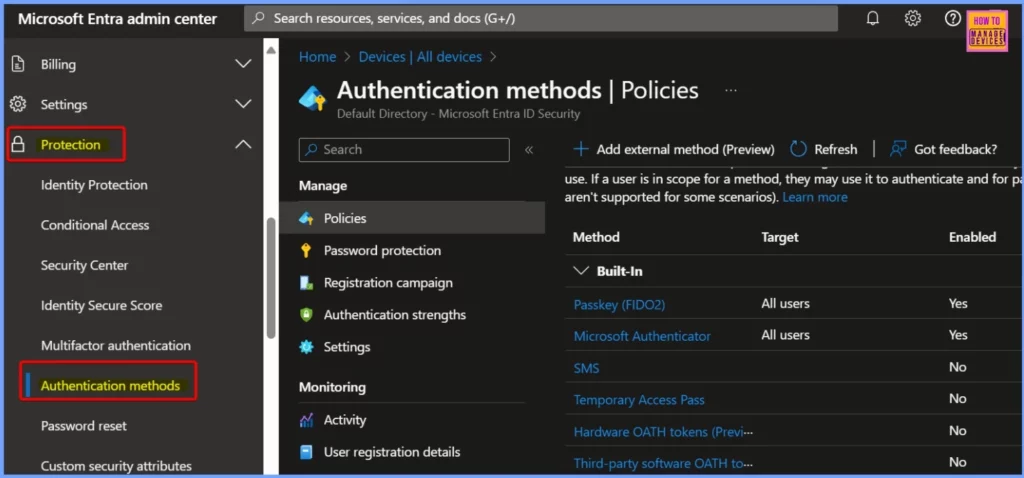Open Identity Secure Score
The image size is (1024, 478).
point(101,305)
